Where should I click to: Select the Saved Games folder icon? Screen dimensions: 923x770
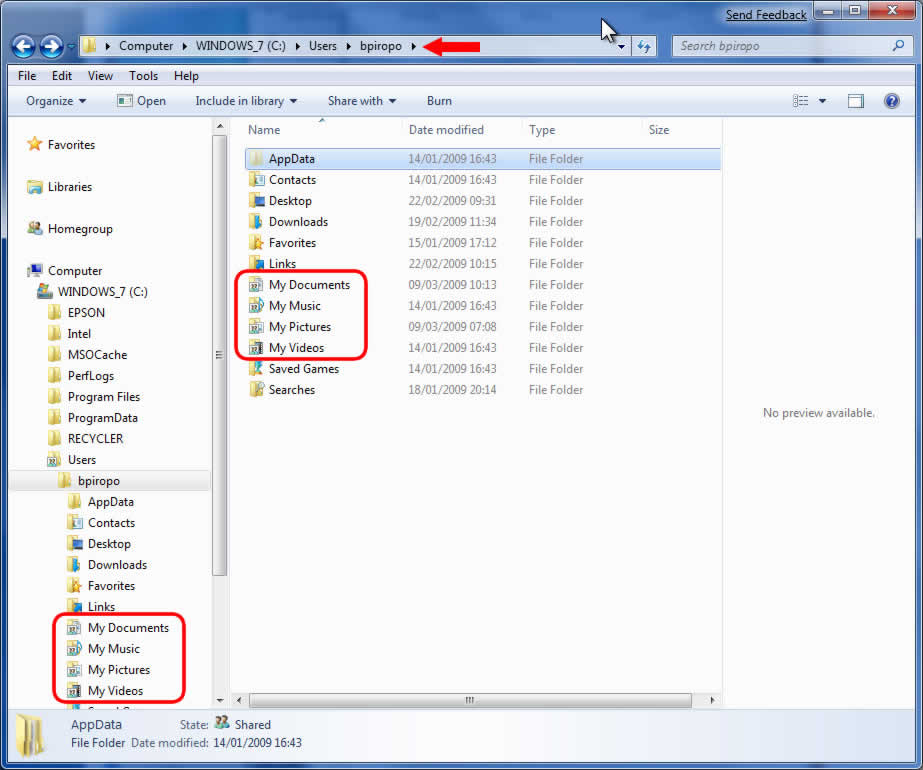coord(256,369)
